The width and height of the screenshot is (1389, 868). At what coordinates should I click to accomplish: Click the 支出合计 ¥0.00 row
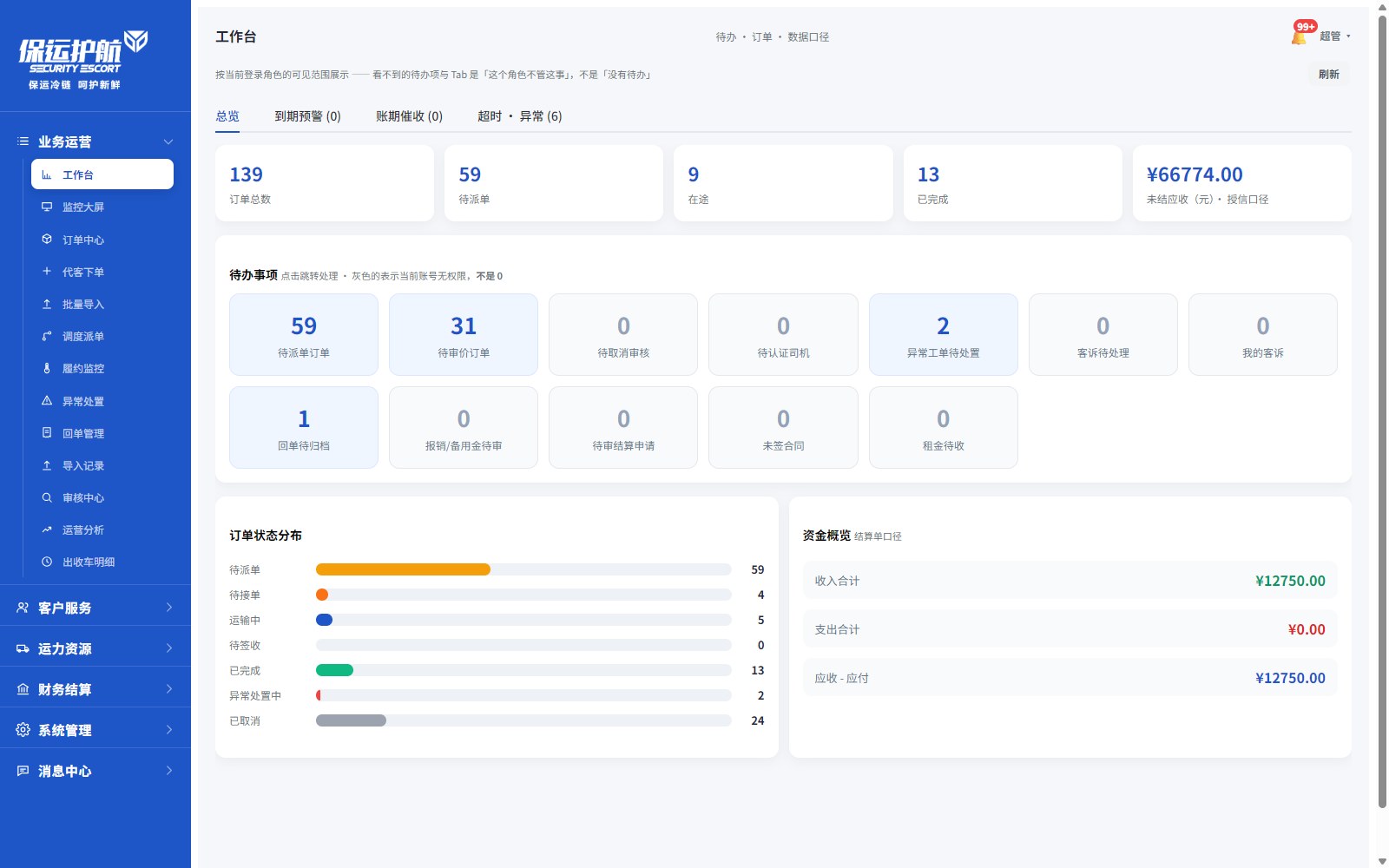click(1070, 629)
